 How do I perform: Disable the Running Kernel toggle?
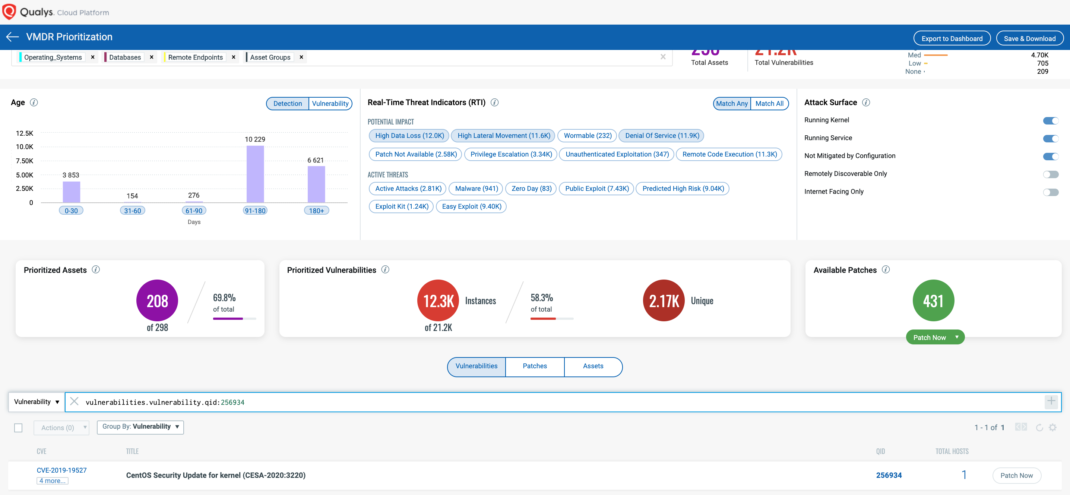click(1050, 120)
